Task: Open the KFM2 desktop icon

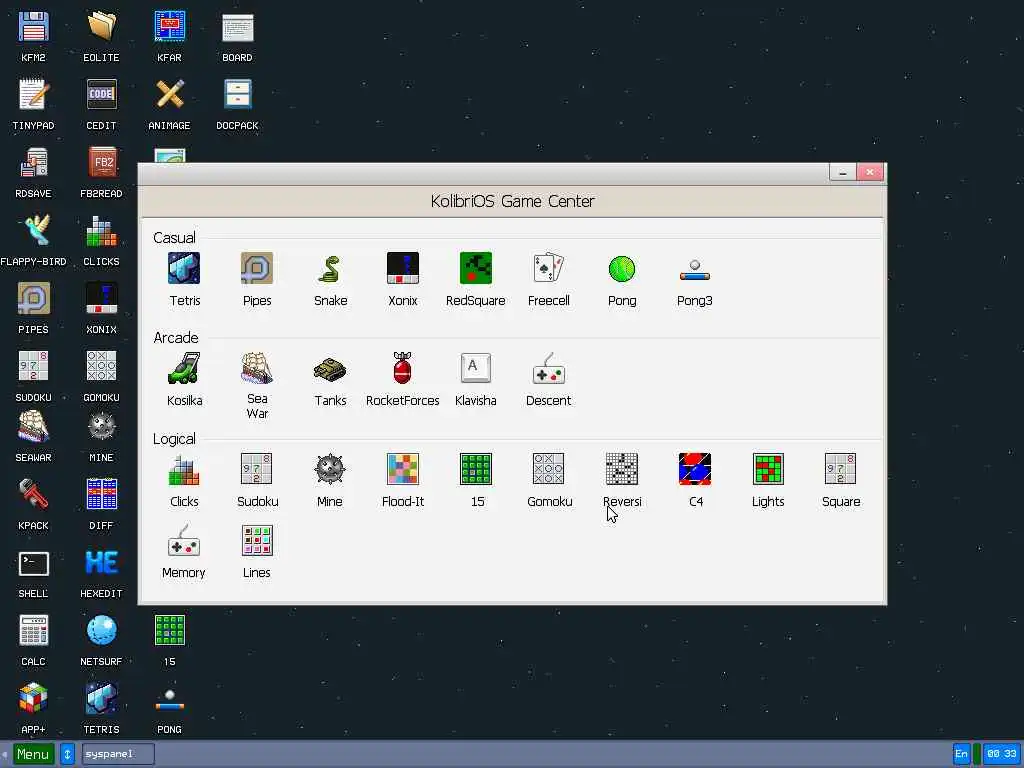Action: 33,27
